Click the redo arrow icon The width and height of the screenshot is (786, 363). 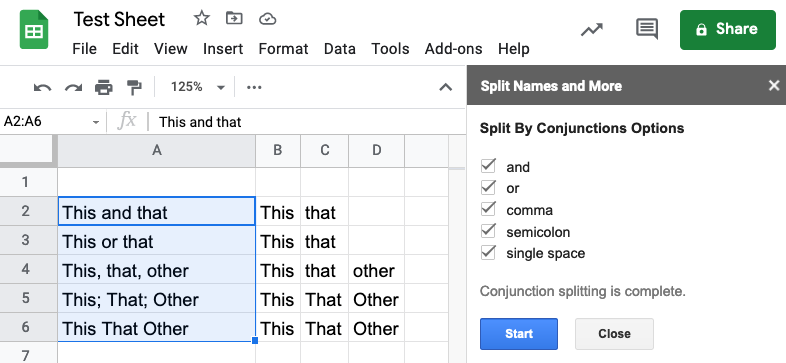(73, 88)
